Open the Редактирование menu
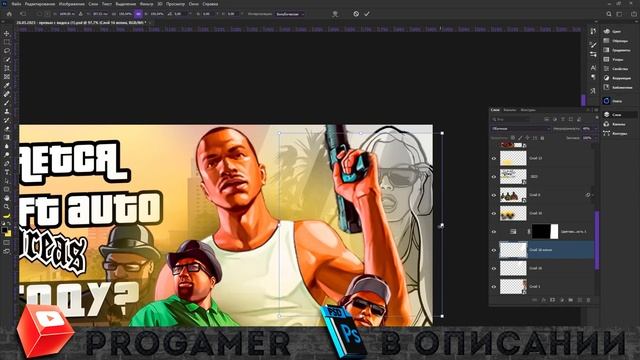Image resolution: width=640 pixels, height=360 pixels. pyautogui.click(x=40, y=4)
